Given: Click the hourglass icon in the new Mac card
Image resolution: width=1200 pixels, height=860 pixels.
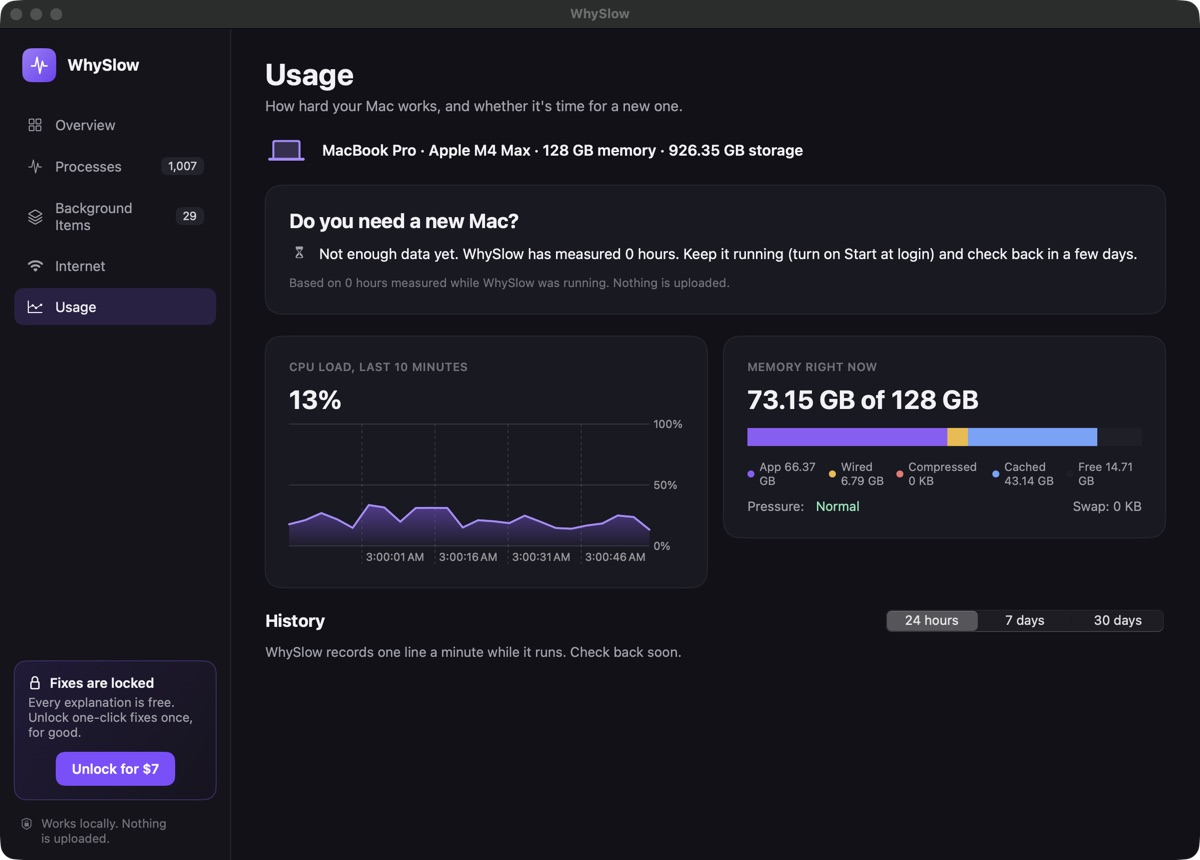Looking at the screenshot, I should 299,253.
